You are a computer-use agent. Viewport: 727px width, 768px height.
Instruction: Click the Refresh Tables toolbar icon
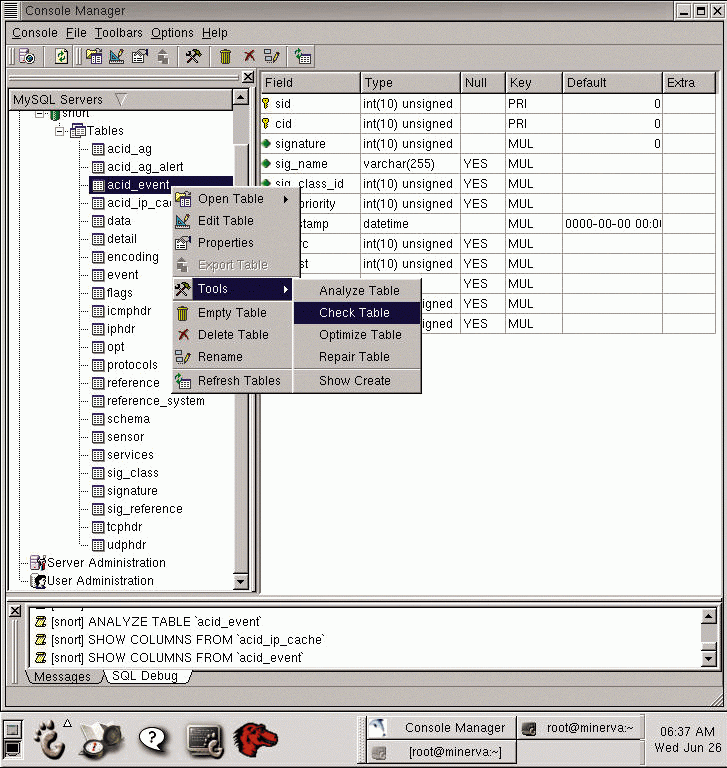[302, 57]
